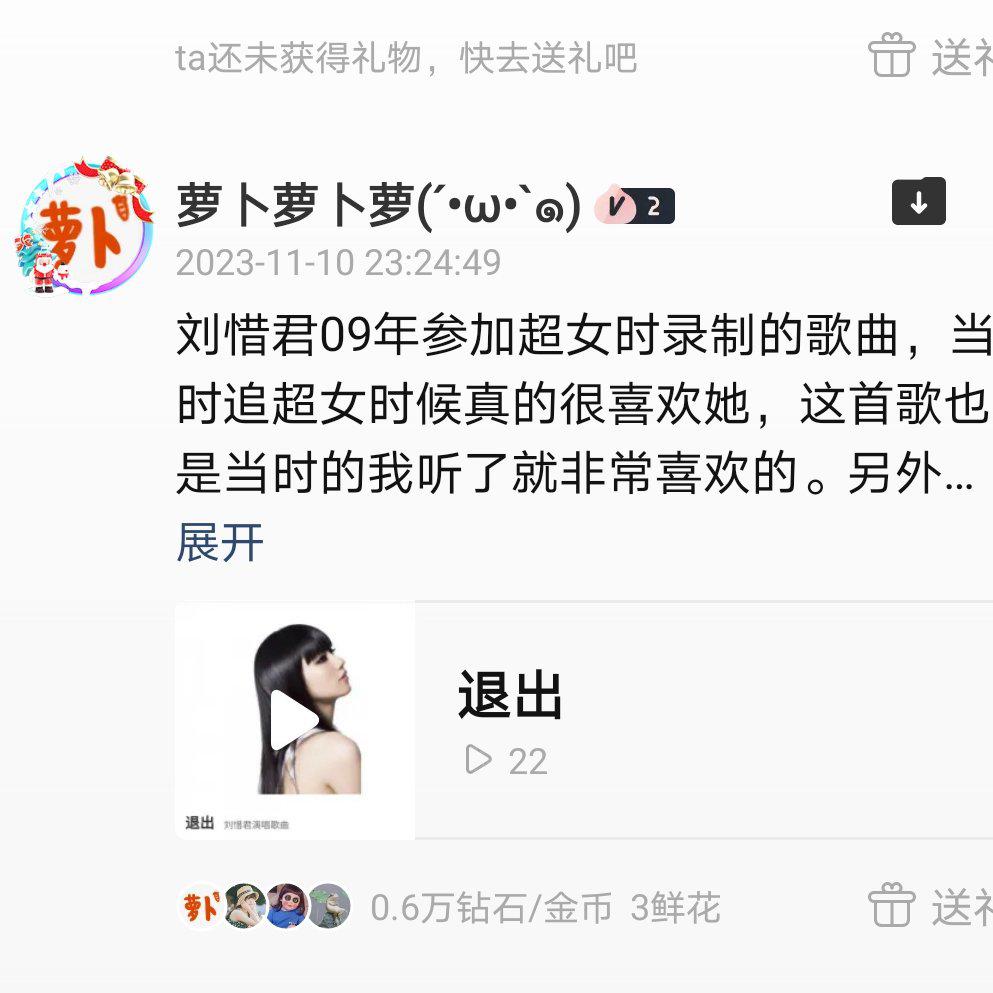Image resolution: width=993 pixels, height=993 pixels.
Task: Open the song titled 退出
Action: (510, 695)
